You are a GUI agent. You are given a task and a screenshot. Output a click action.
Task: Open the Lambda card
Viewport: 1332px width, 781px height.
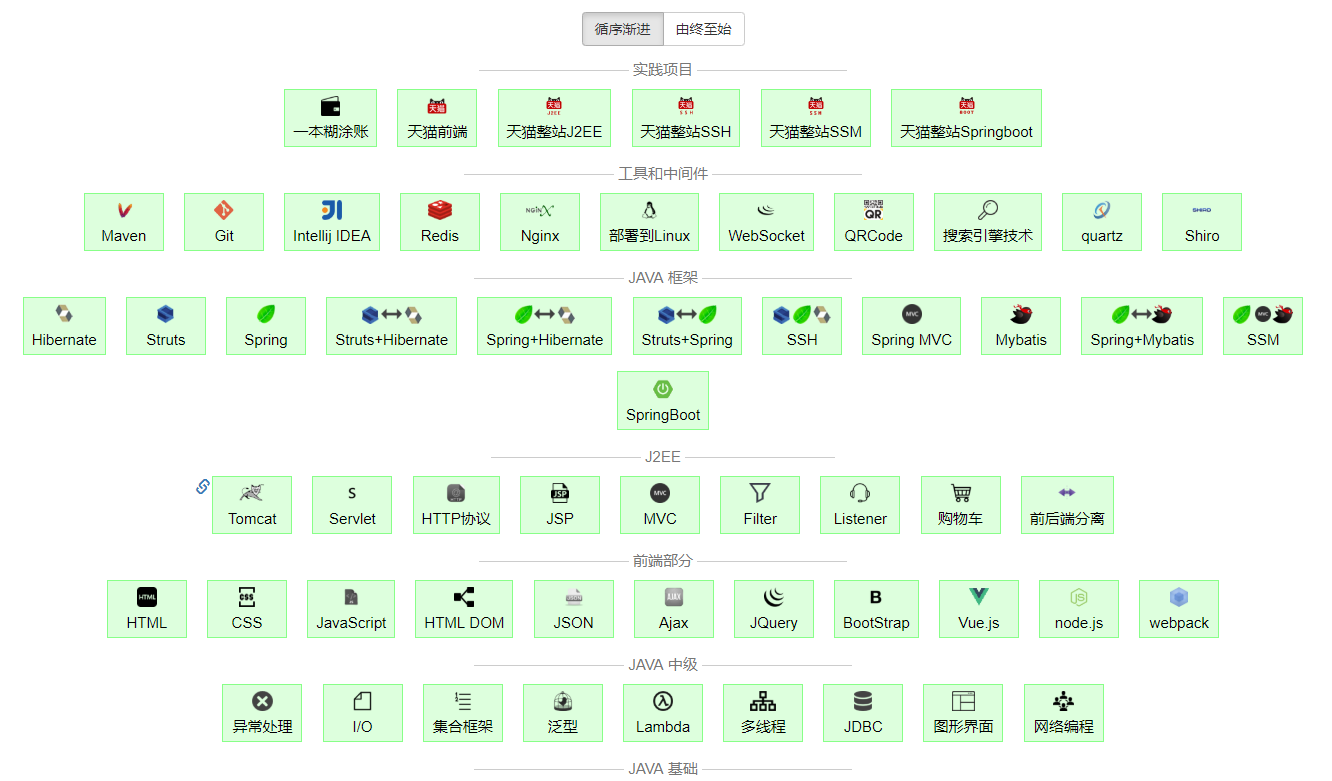pos(663,713)
